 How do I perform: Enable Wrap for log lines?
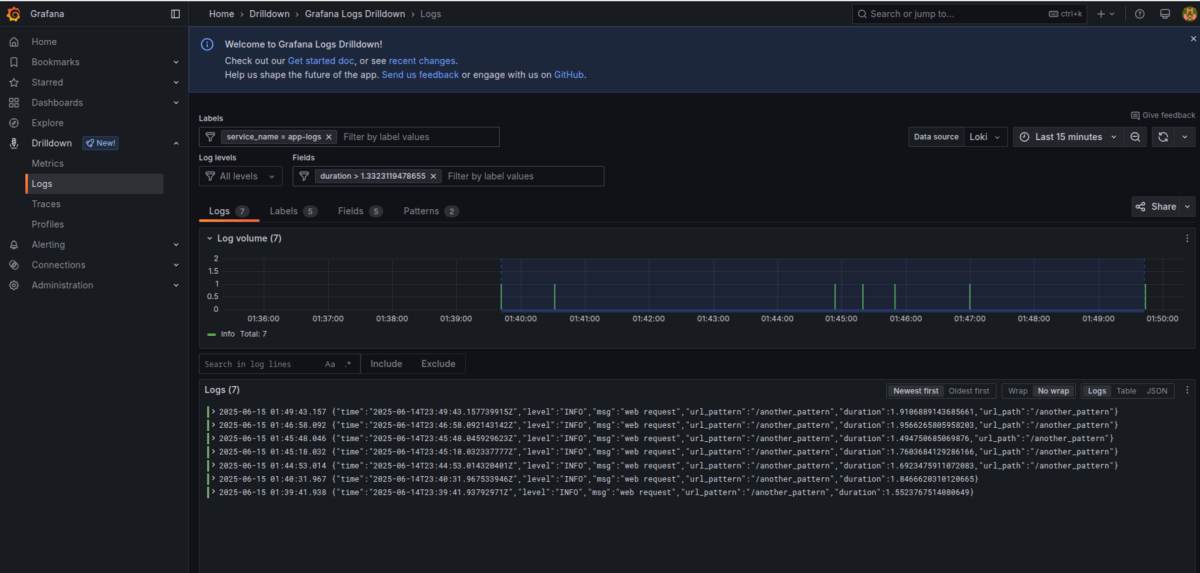[x=1017, y=391]
